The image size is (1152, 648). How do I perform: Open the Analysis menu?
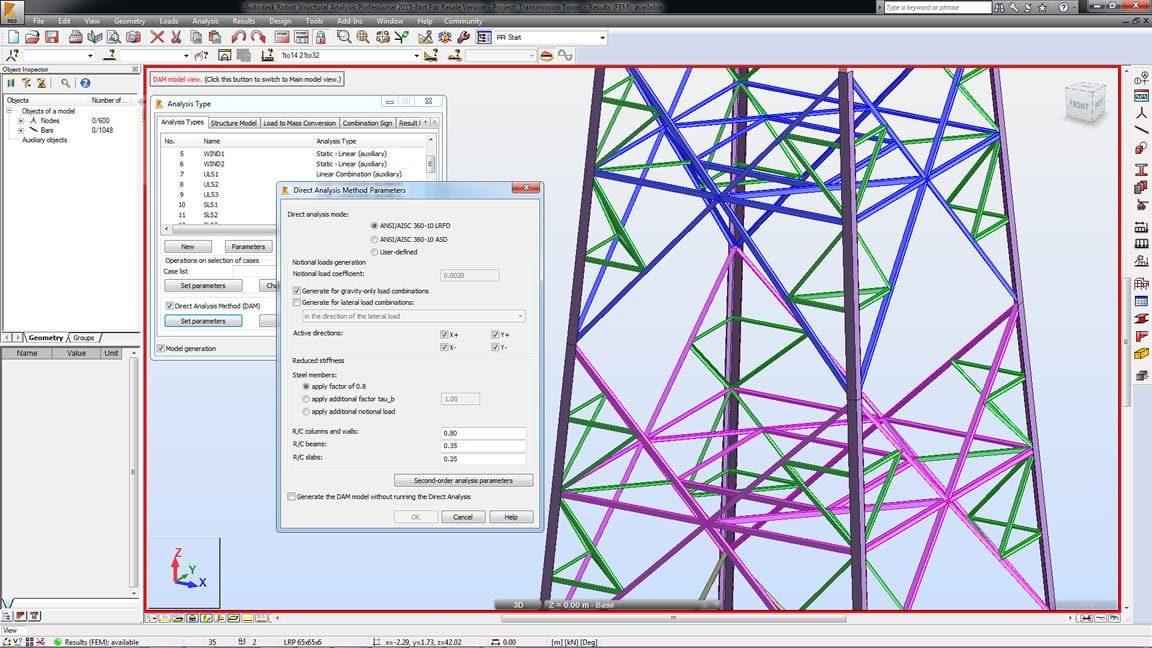[x=205, y=19]
